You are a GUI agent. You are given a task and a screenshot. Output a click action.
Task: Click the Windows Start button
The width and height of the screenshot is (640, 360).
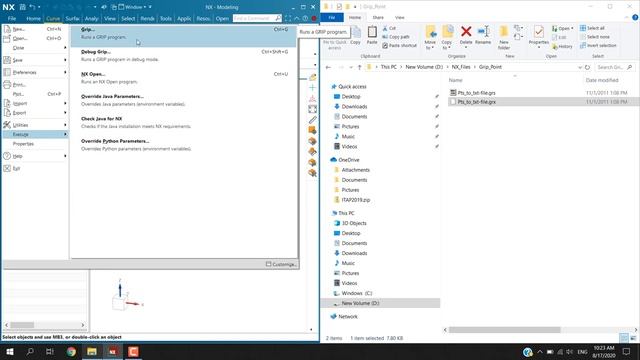10,351
